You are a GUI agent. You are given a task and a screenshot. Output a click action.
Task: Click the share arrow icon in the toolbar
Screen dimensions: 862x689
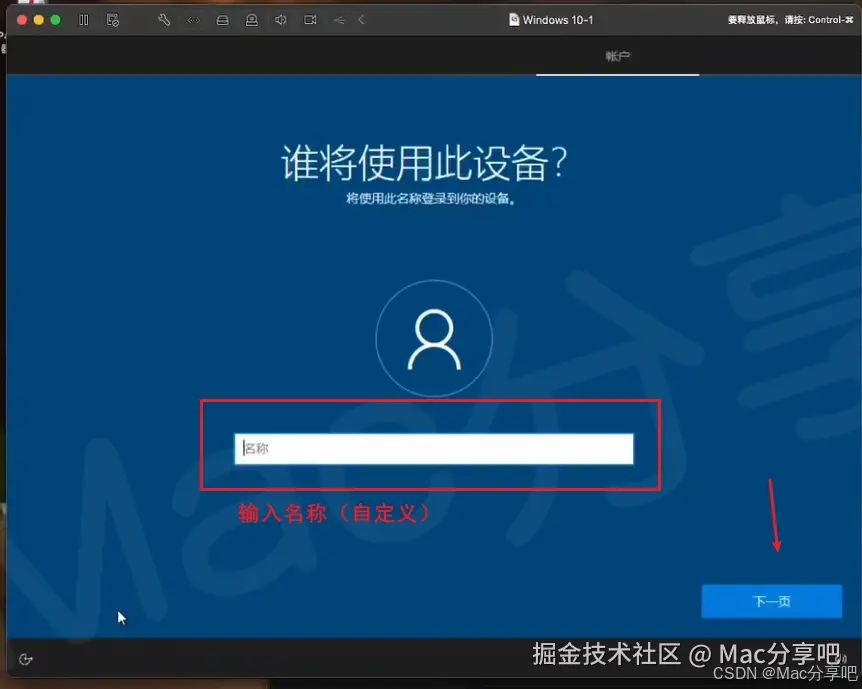pos(337,19)
